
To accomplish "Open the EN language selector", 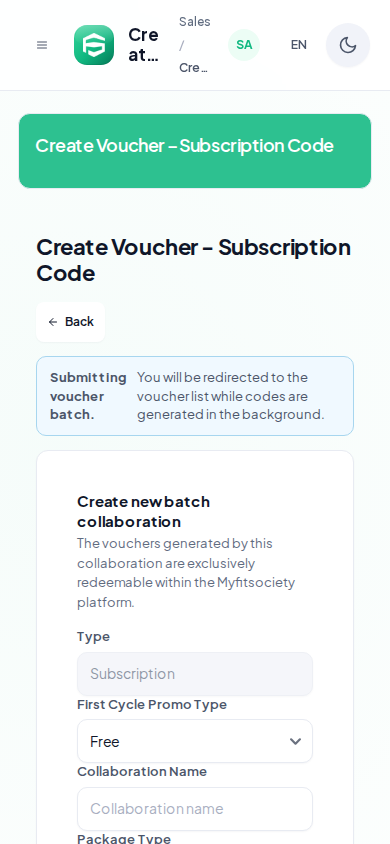I will [299, 45].
